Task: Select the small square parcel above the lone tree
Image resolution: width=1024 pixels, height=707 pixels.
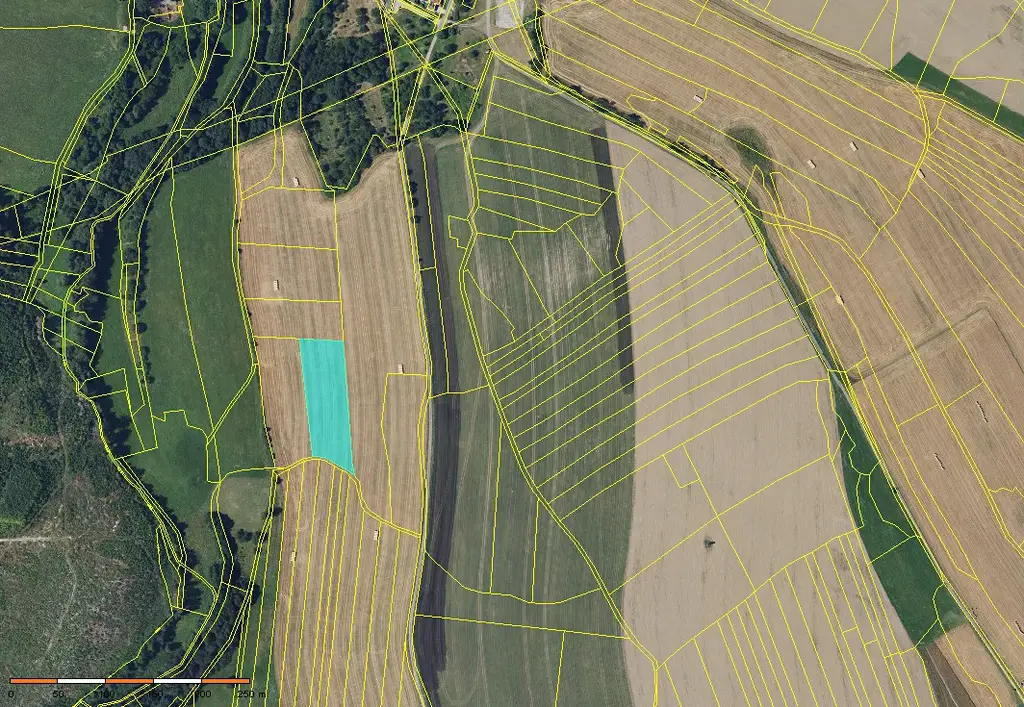Action: click(x=682, y=467)
